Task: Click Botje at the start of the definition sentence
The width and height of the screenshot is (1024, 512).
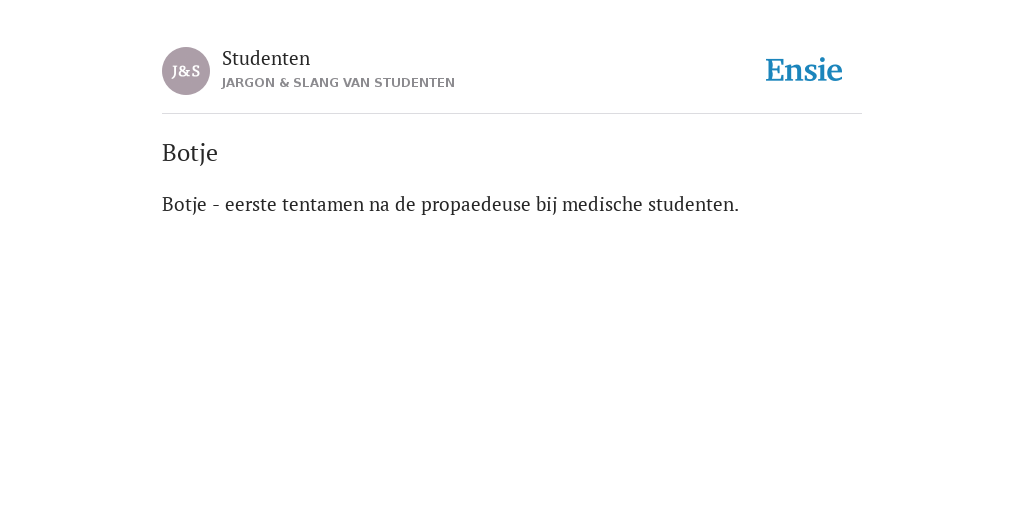Action: coord(184,205)
